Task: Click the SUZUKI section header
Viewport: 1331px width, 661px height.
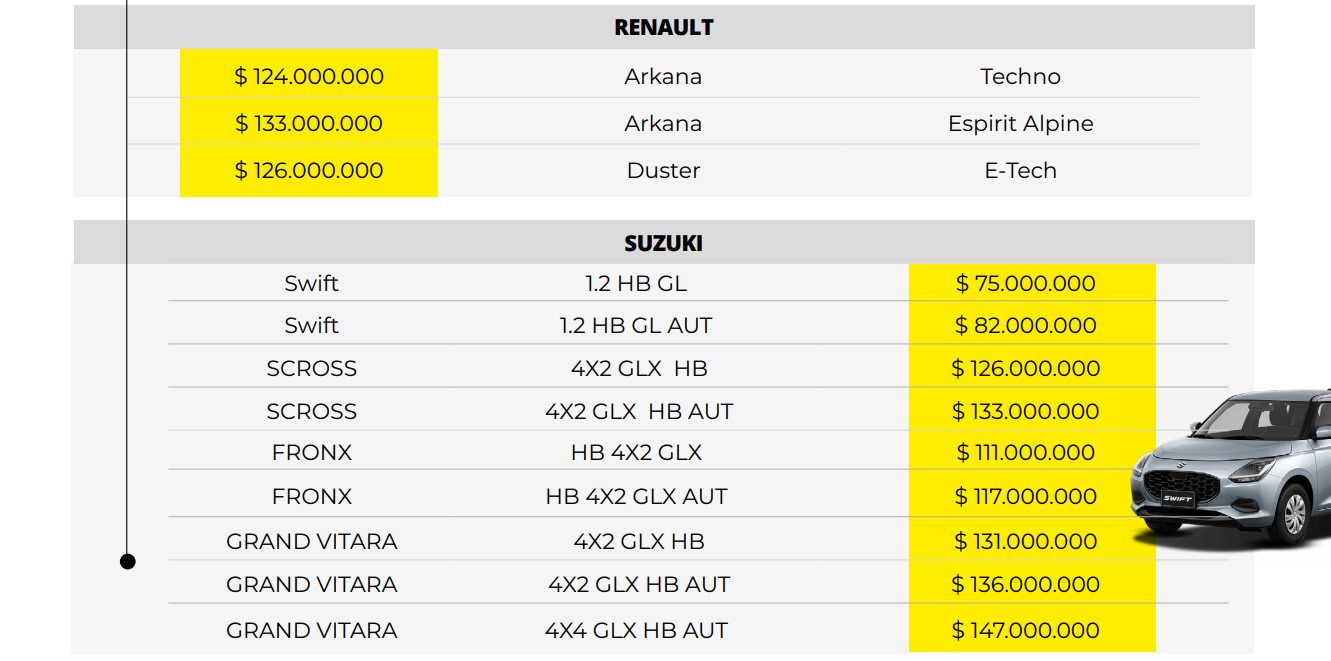Action: [x=663, y=243]
